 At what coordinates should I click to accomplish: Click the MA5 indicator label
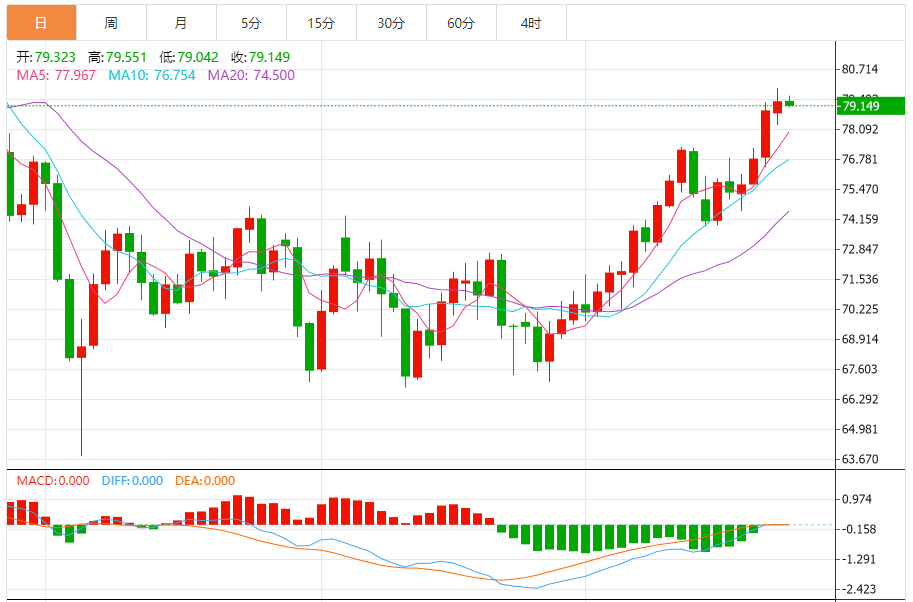pyautogui.click(x=56, y=75)
